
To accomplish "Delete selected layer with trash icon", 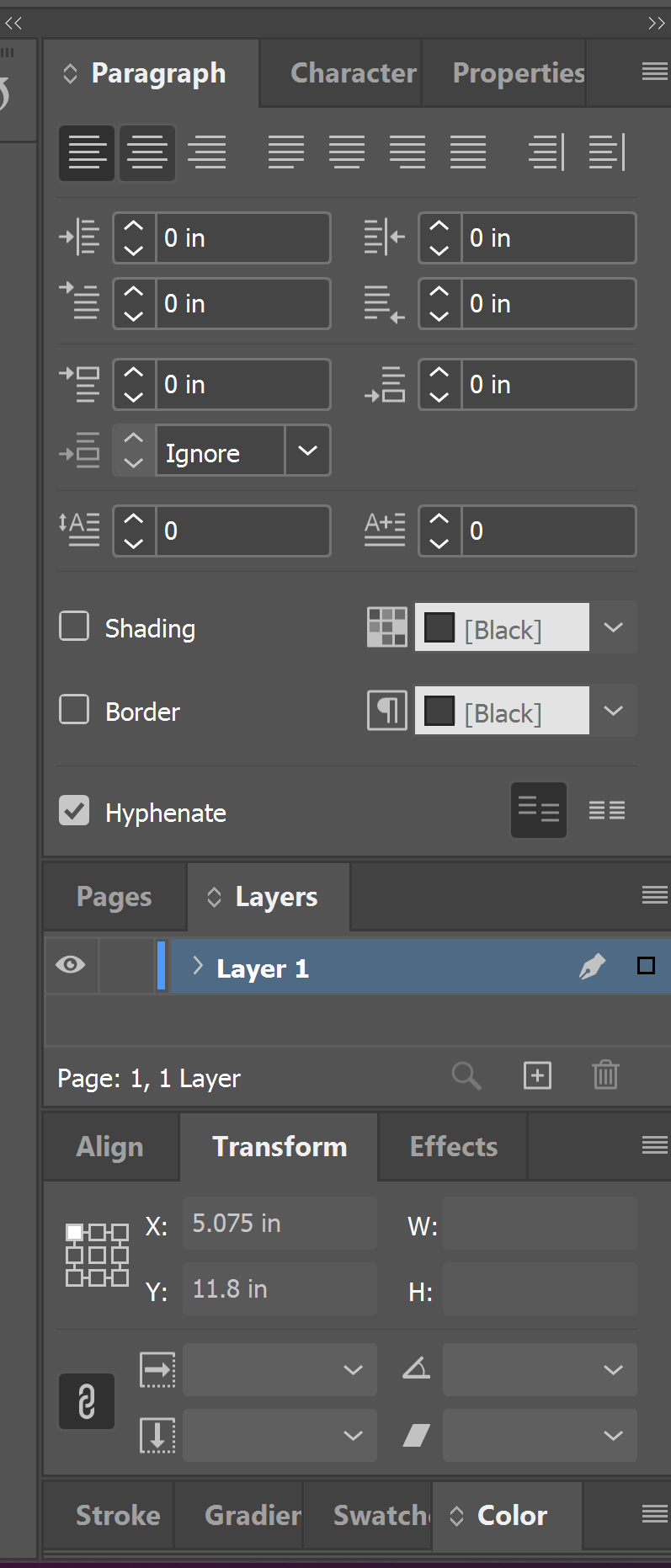I will coord(605,1075).
